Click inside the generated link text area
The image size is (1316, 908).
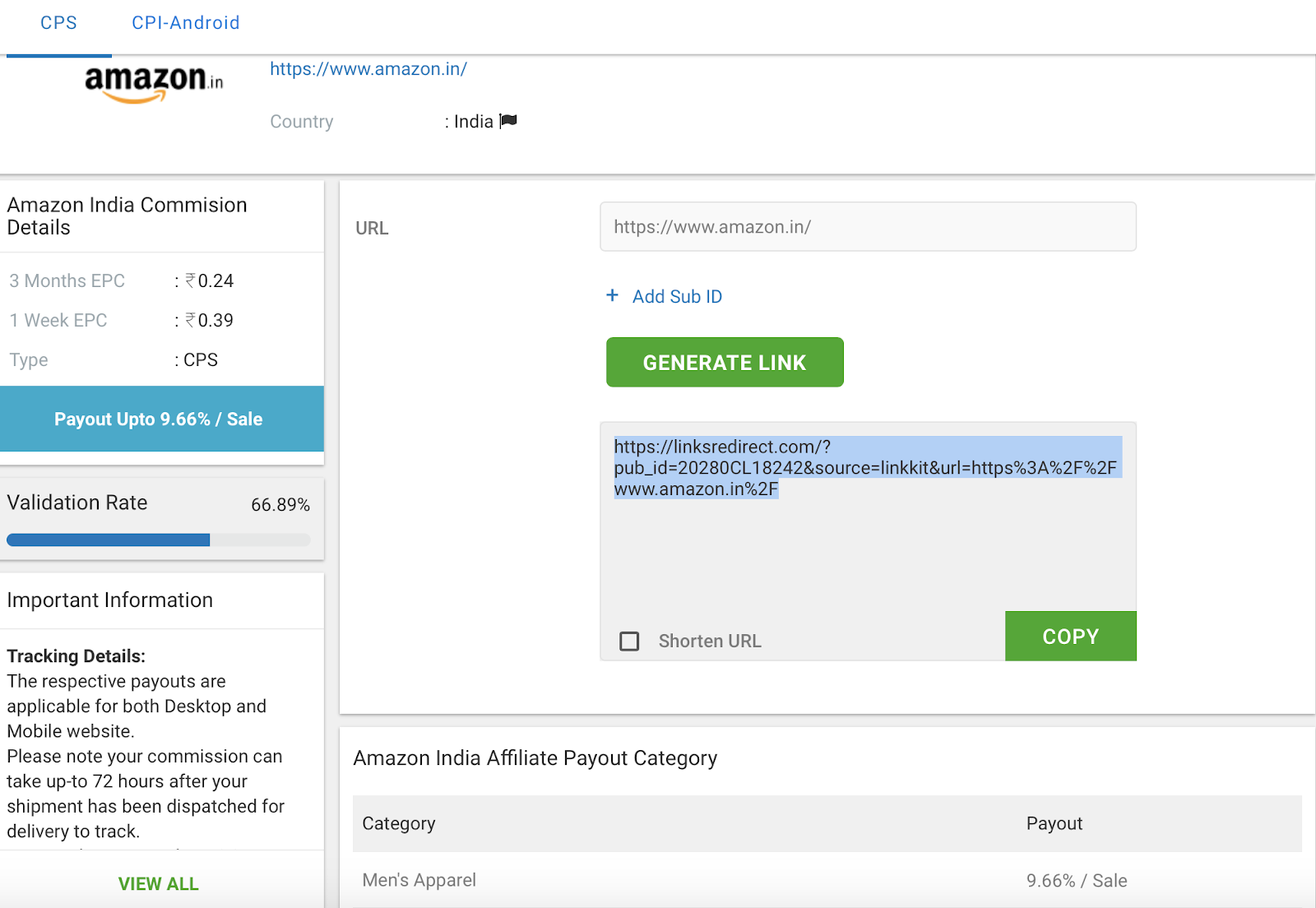867,543
